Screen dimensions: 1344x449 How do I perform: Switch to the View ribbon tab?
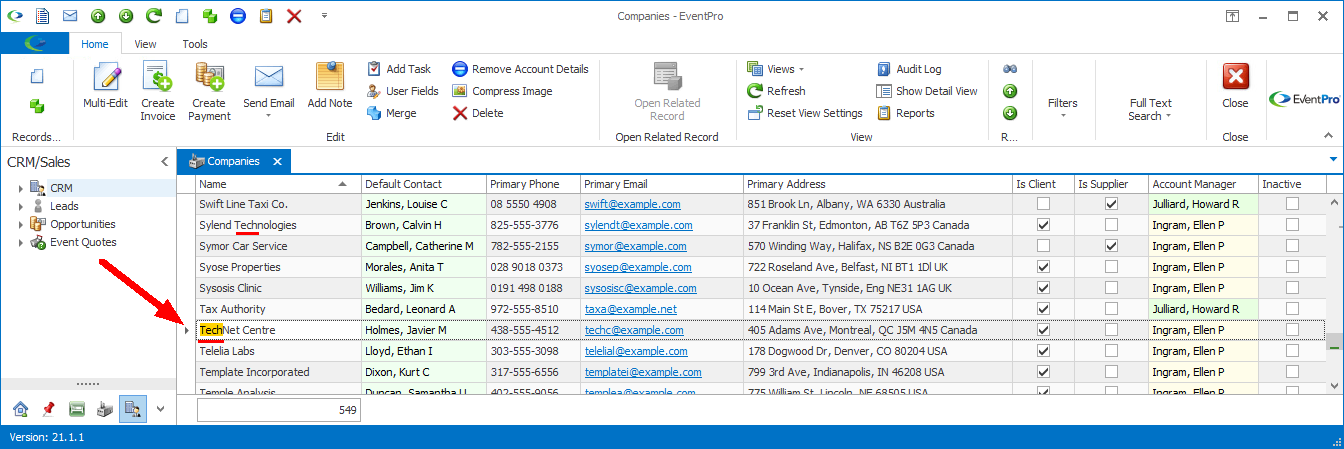(x=146, y=44)
